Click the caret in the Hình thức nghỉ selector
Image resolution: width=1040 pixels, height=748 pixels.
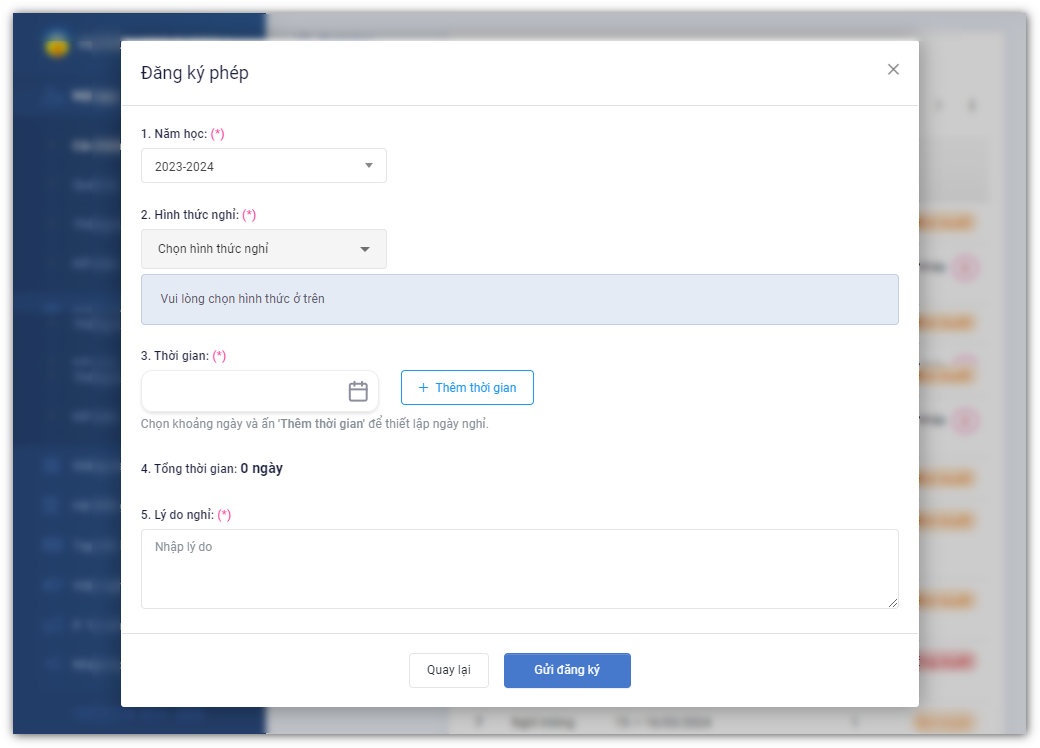365,249
